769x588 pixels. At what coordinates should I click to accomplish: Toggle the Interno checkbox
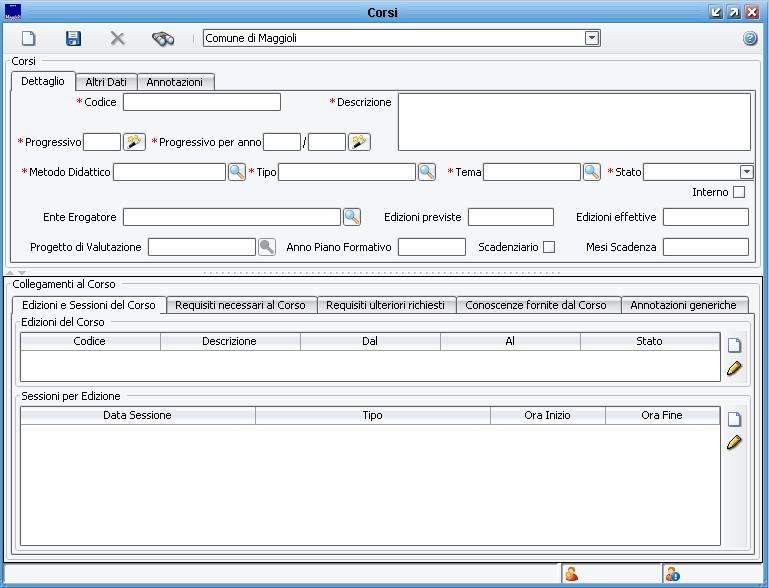(x=739, y=192)
